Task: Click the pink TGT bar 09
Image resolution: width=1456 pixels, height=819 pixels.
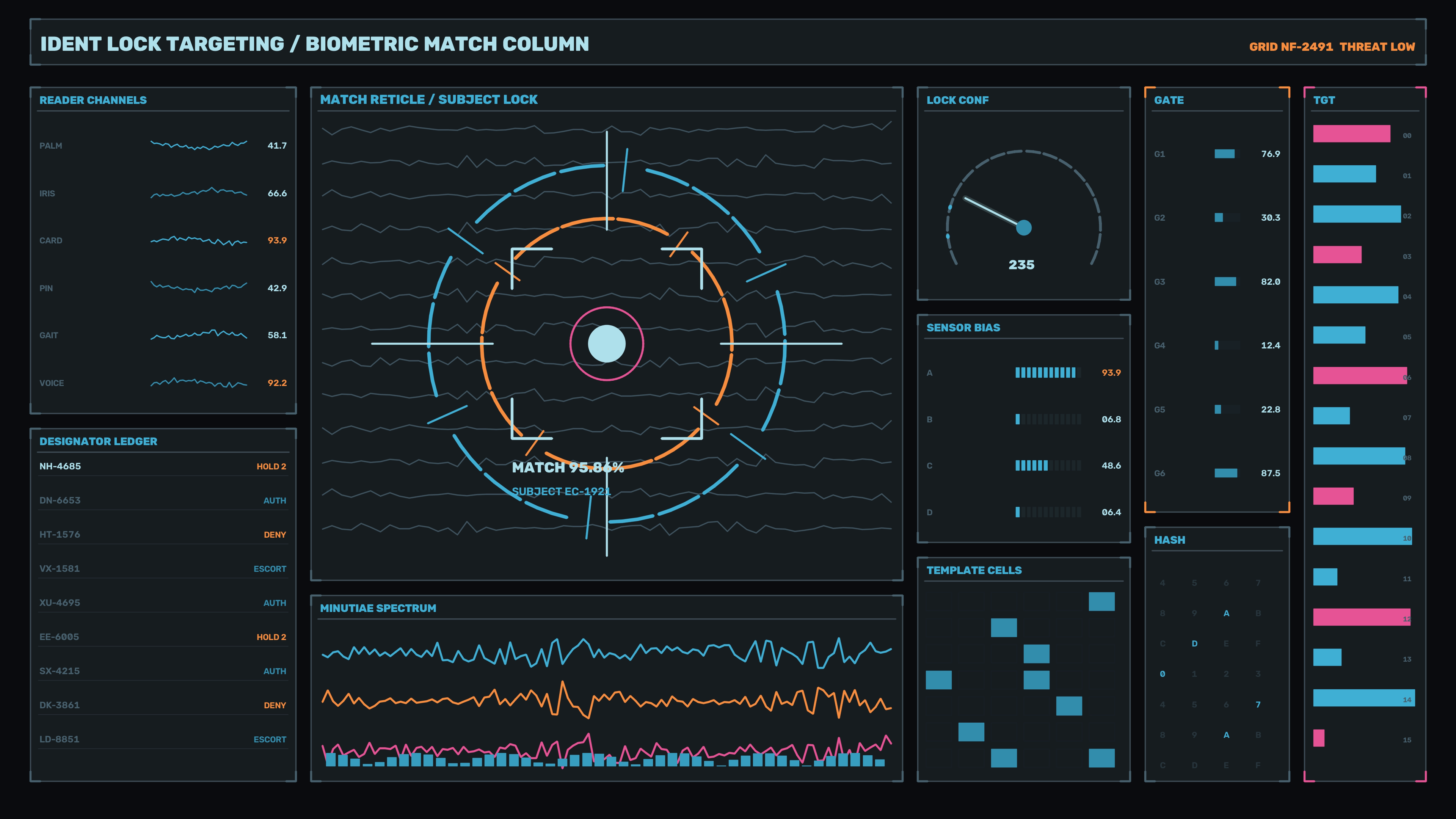Action: pos(1333,496)
